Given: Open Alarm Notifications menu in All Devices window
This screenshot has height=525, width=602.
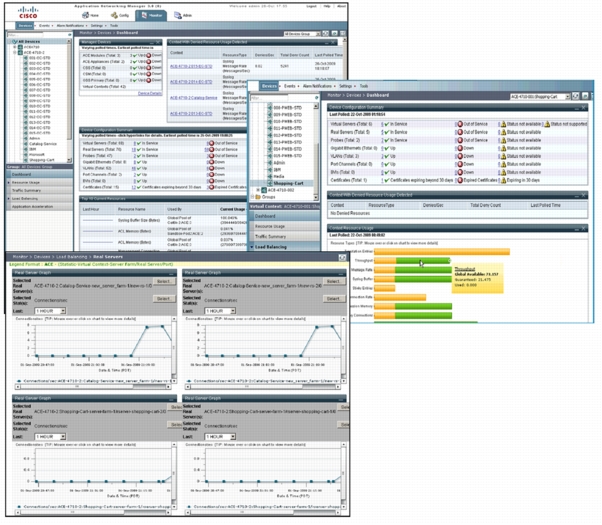Looking at the screenshot, I should [x=70, y=26].
